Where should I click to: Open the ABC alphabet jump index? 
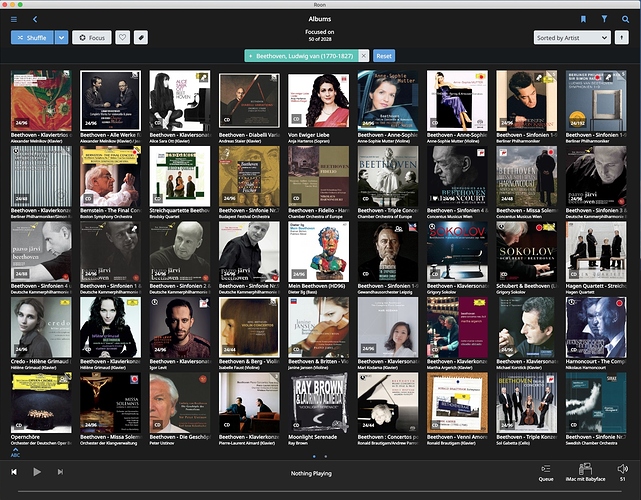click(x=15, y=453)
